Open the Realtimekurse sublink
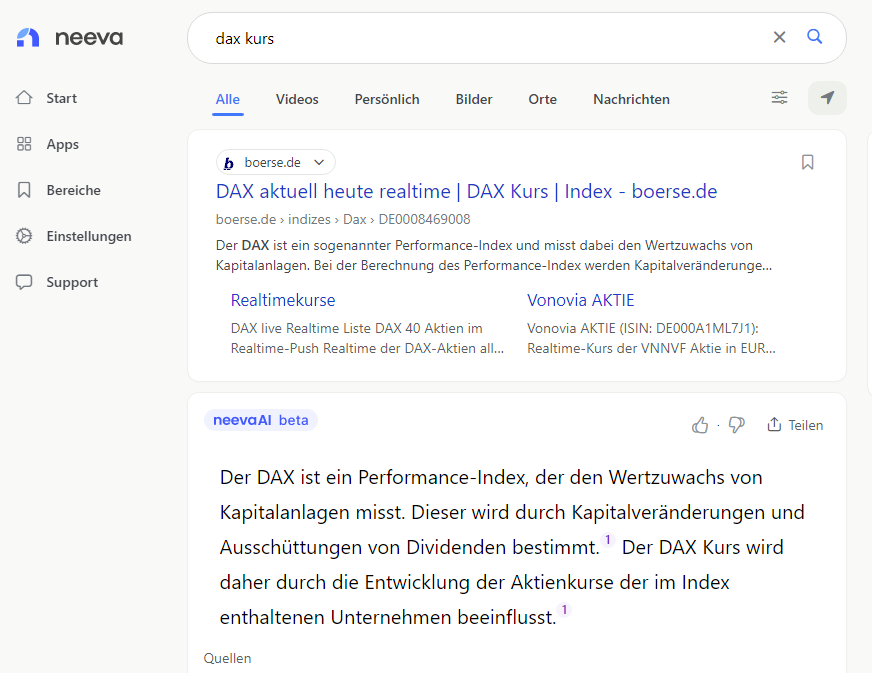Screen dimensions: 872x673 point(283,300)
